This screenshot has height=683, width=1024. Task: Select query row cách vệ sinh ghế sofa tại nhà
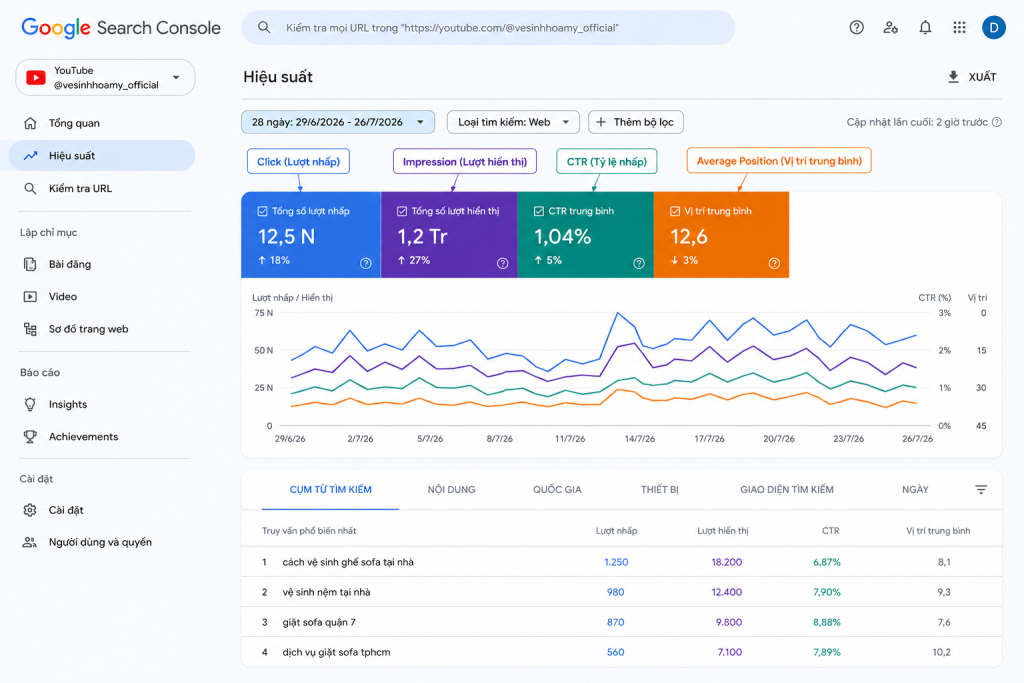click(621, 562)
